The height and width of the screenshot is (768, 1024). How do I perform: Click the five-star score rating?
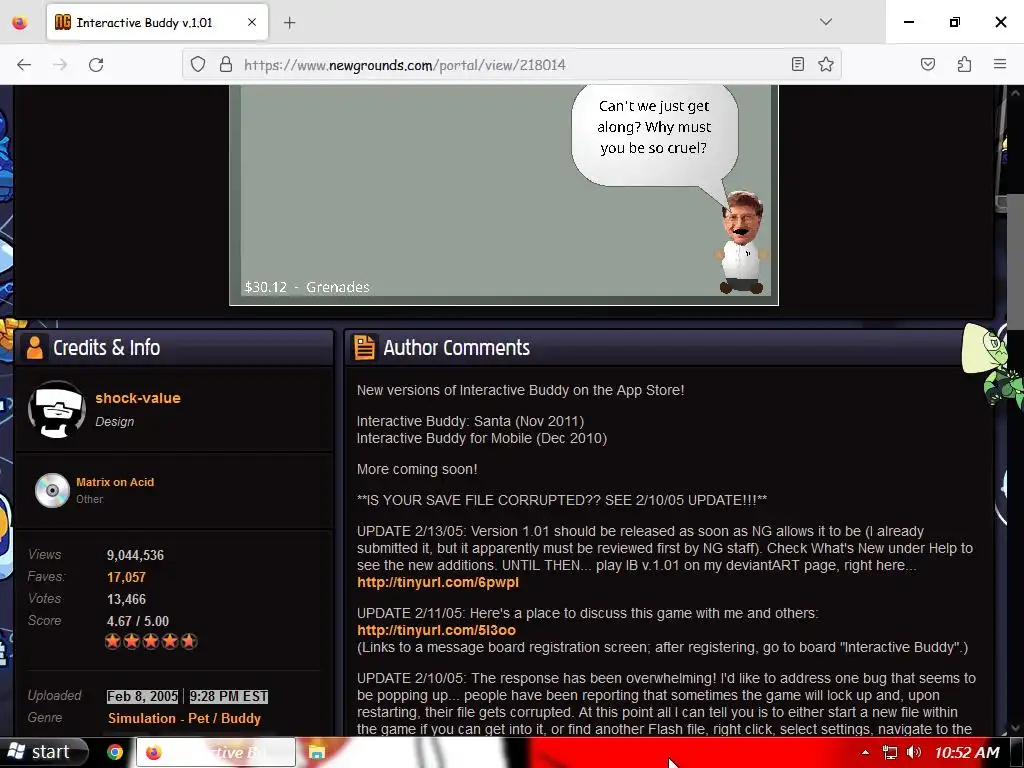coord(151,641)
